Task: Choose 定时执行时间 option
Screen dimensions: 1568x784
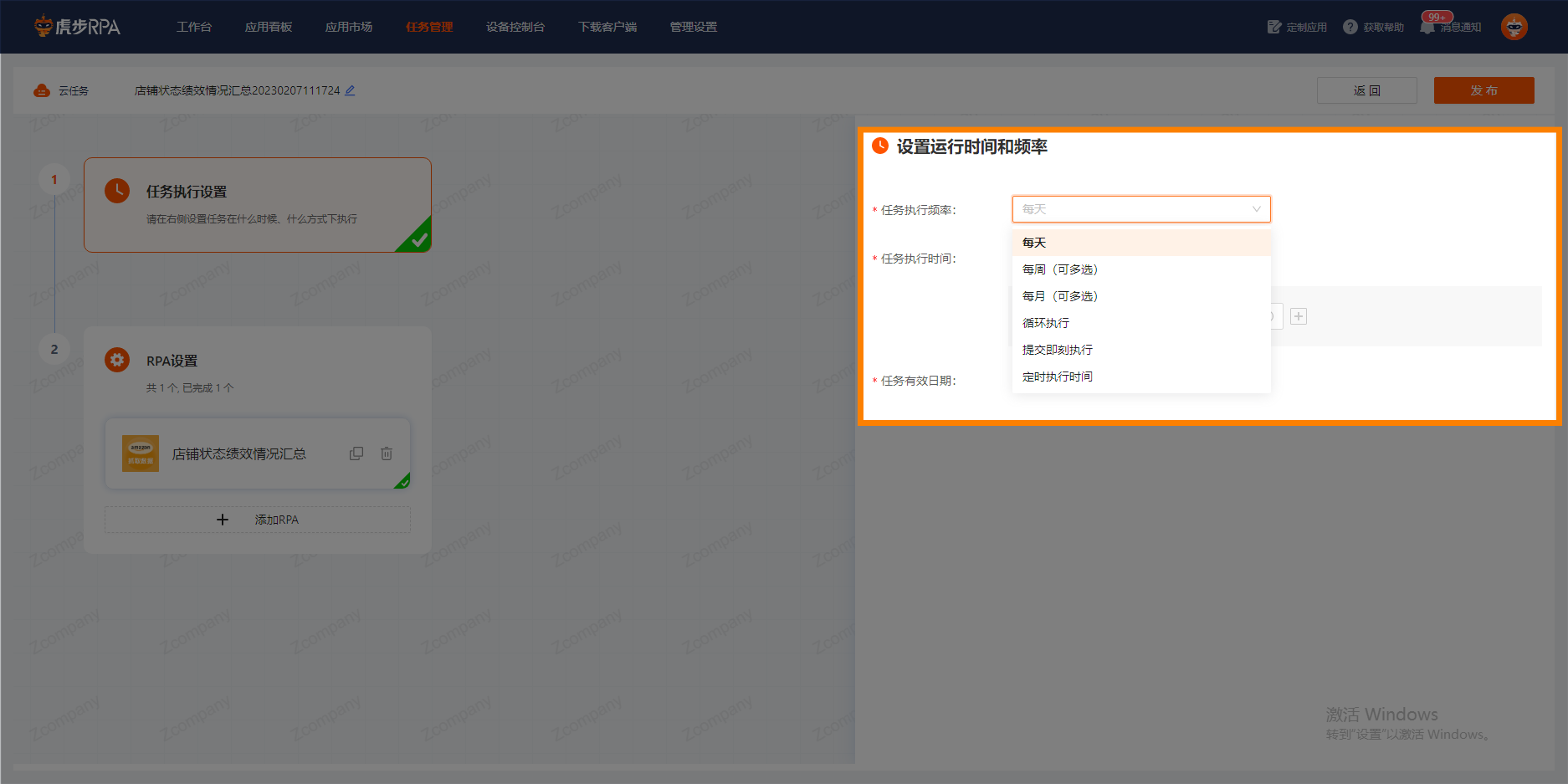Action: [1141, 377]
